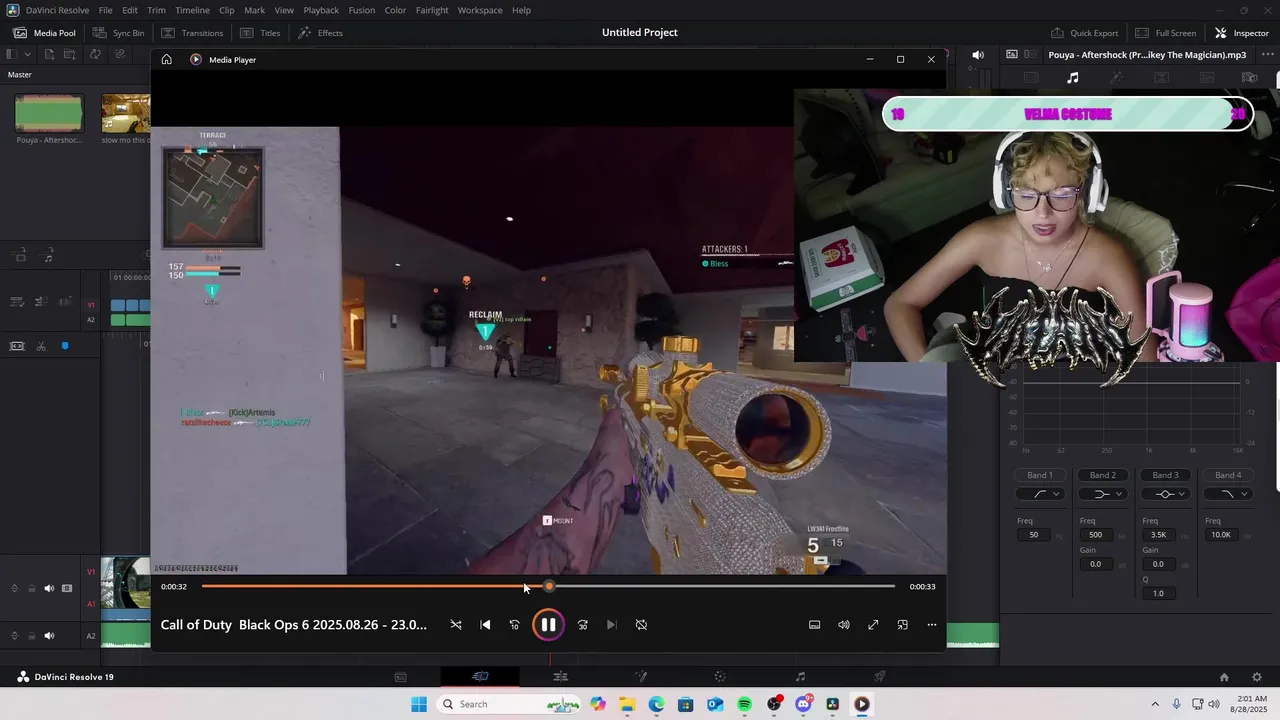Open Band 2 filter type dropdown
The height and width of the screenshot is (720, 1280).
tap(1102, 494)
